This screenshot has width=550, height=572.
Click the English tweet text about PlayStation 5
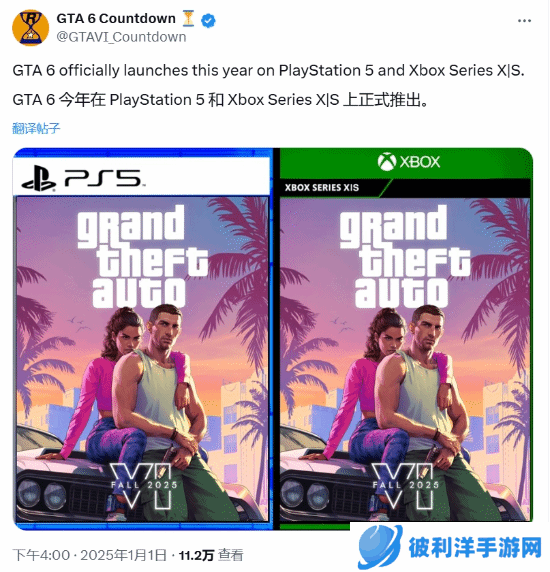click(x=268, y=70)
